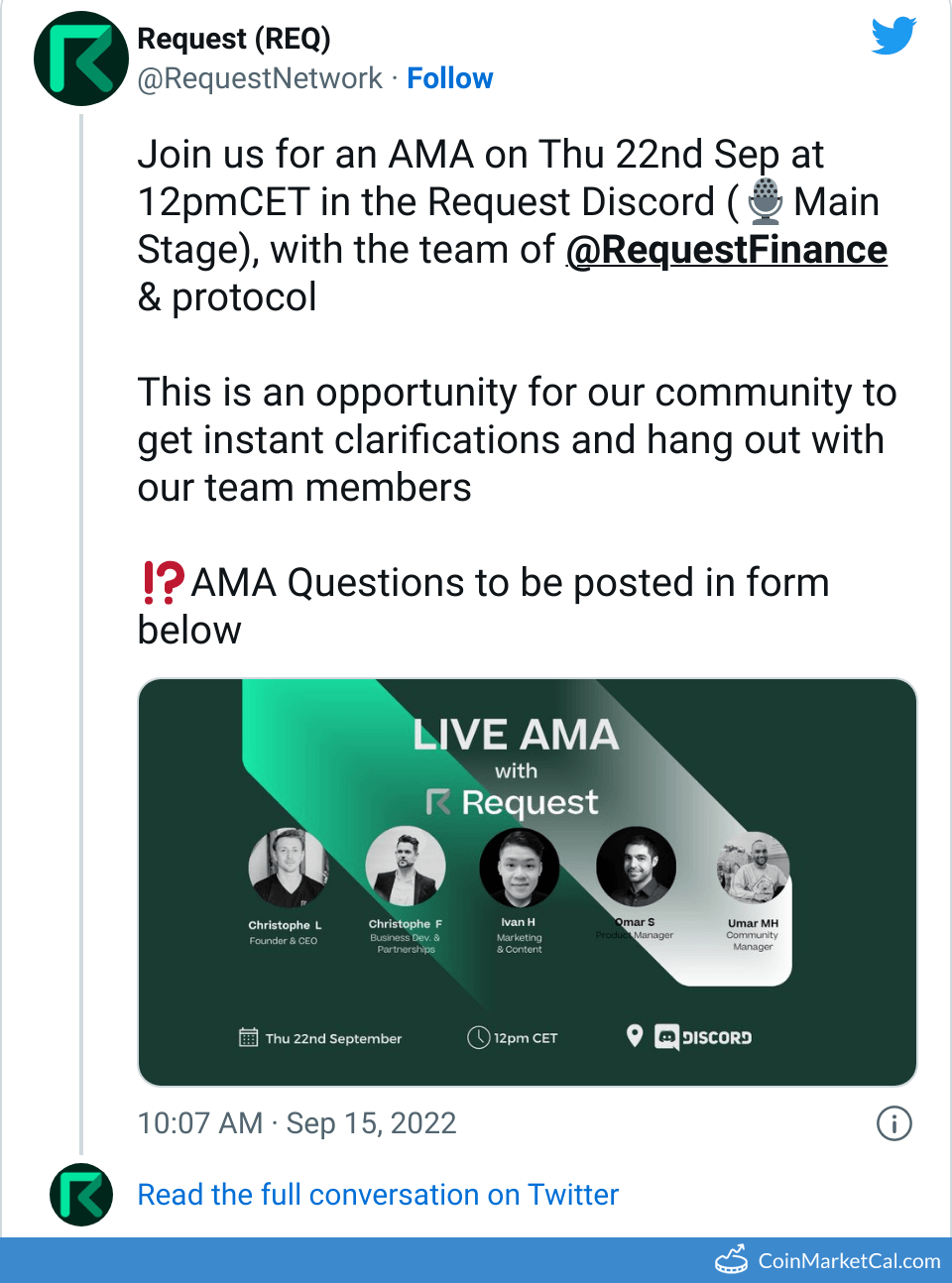Follow the RequestNetwork account
This screenshot has width=952, height=1283.
(449, 78)
